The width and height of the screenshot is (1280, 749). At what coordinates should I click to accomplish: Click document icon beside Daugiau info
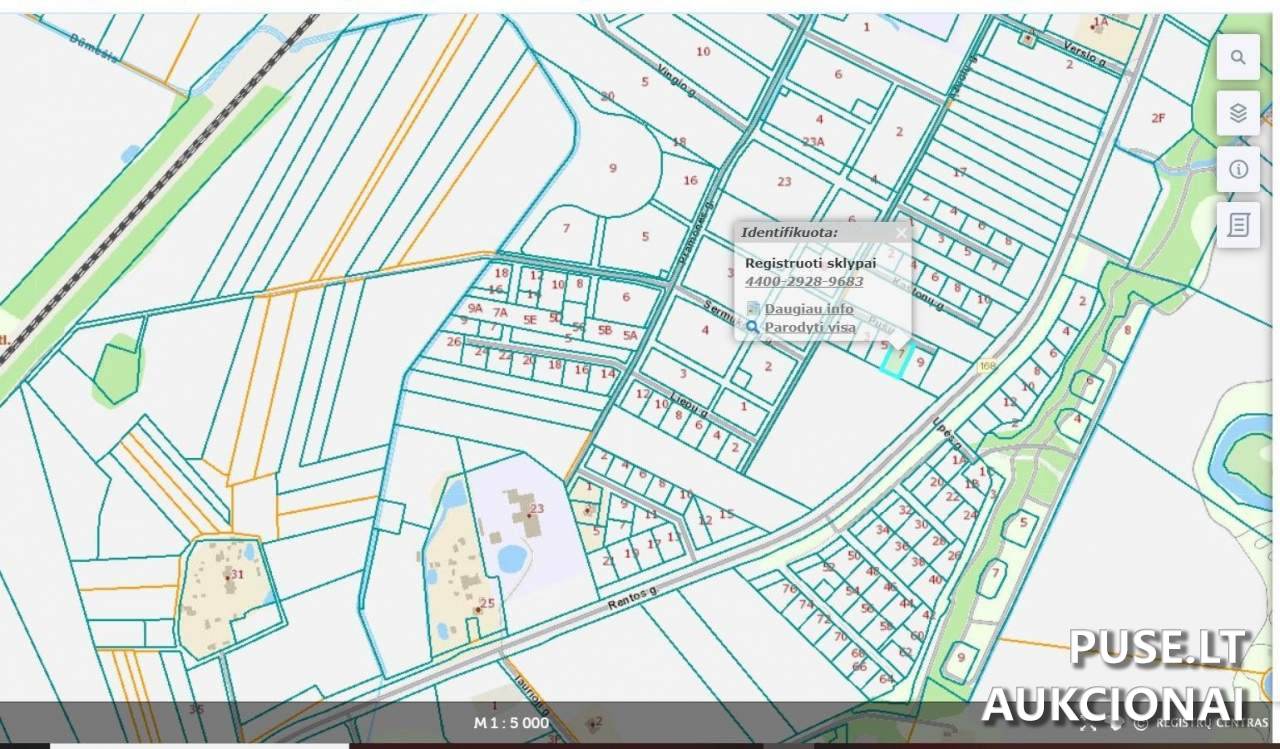click(753, 309)
